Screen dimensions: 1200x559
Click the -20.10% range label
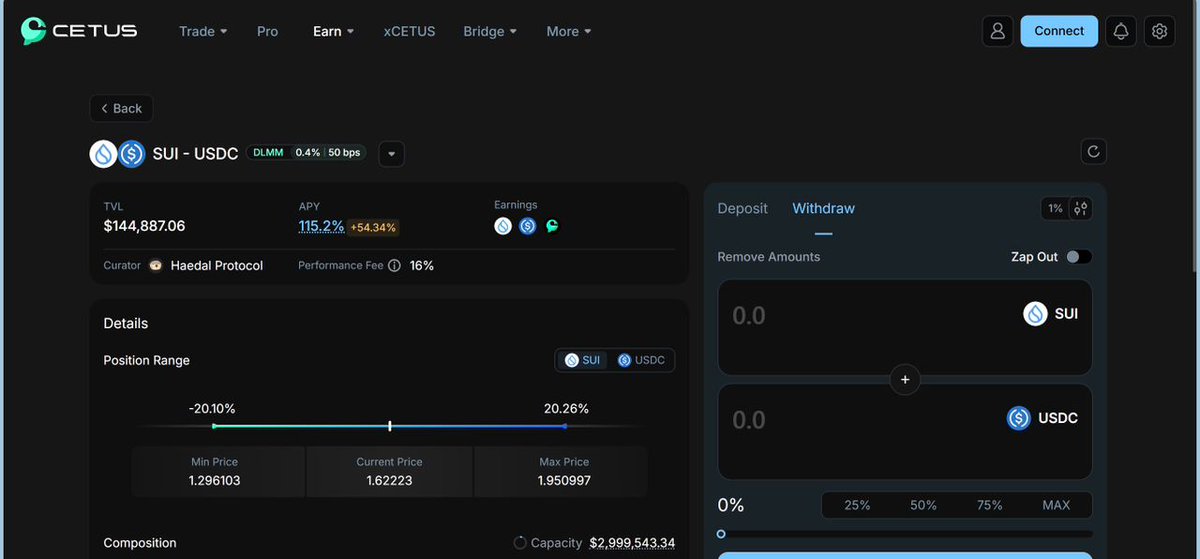click(x=212, y=408)
